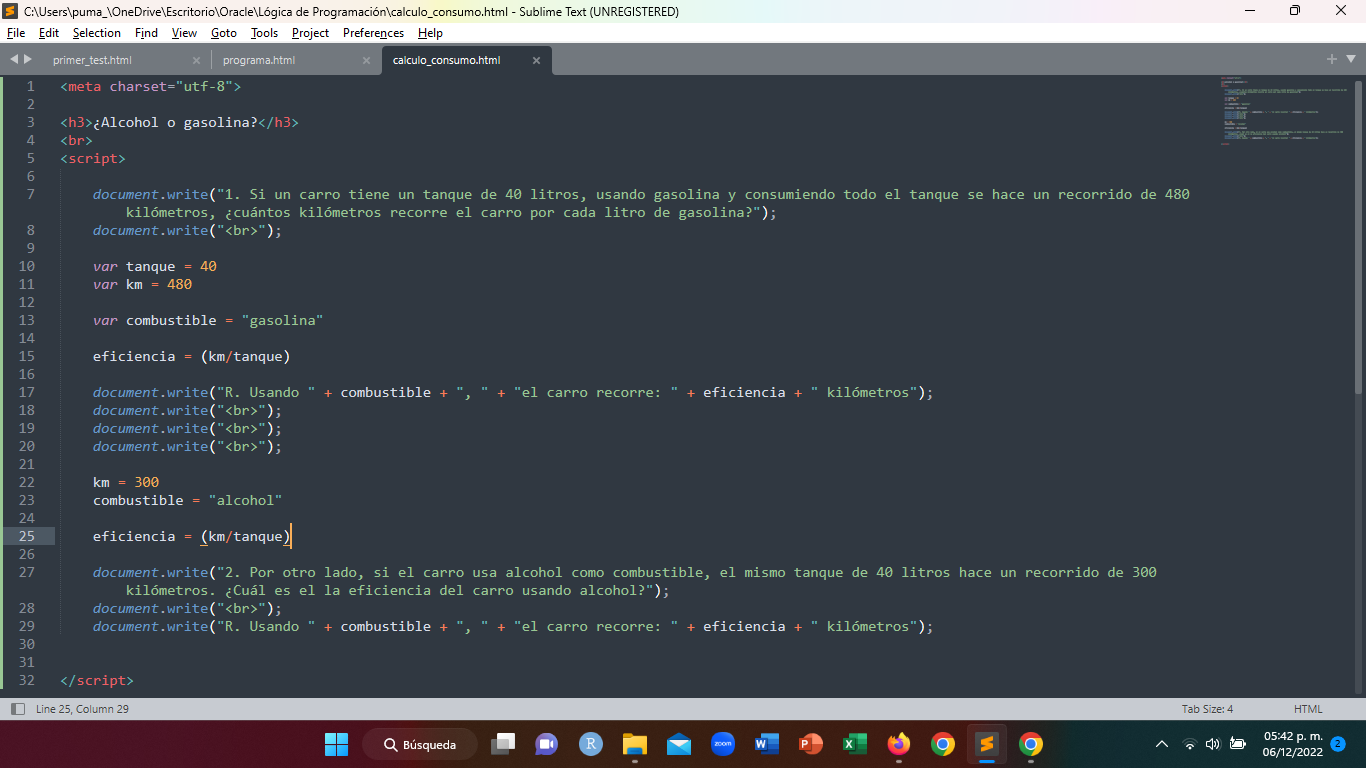Open the tab list dropdown arrow
This screenshot has width=1366, height=768.
click(1351, 59)
